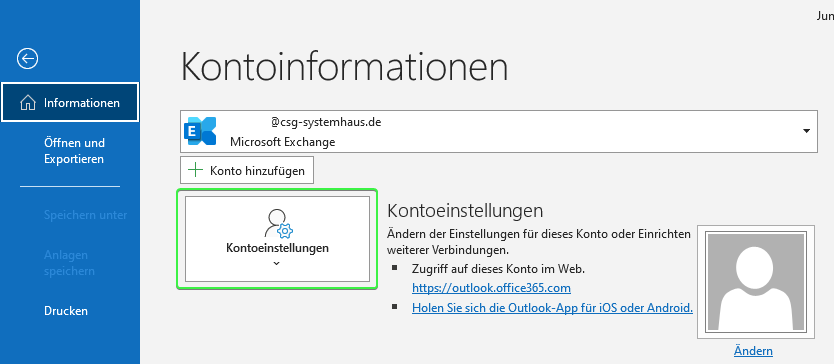Open the outlook.office365.com link
Image resolution: width=834 pixels, height=364 pixels.
click(491, 288)
